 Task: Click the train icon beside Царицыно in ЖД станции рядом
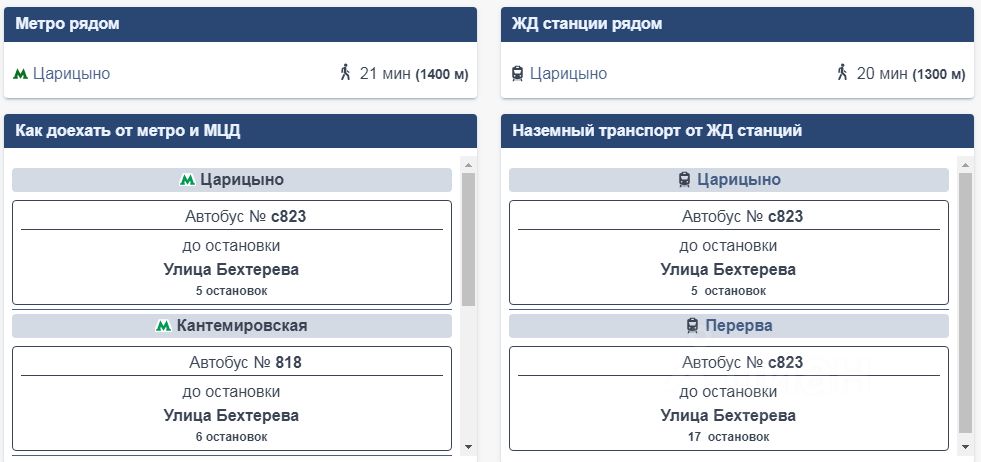pyautogui.click(x=517, y=74)
